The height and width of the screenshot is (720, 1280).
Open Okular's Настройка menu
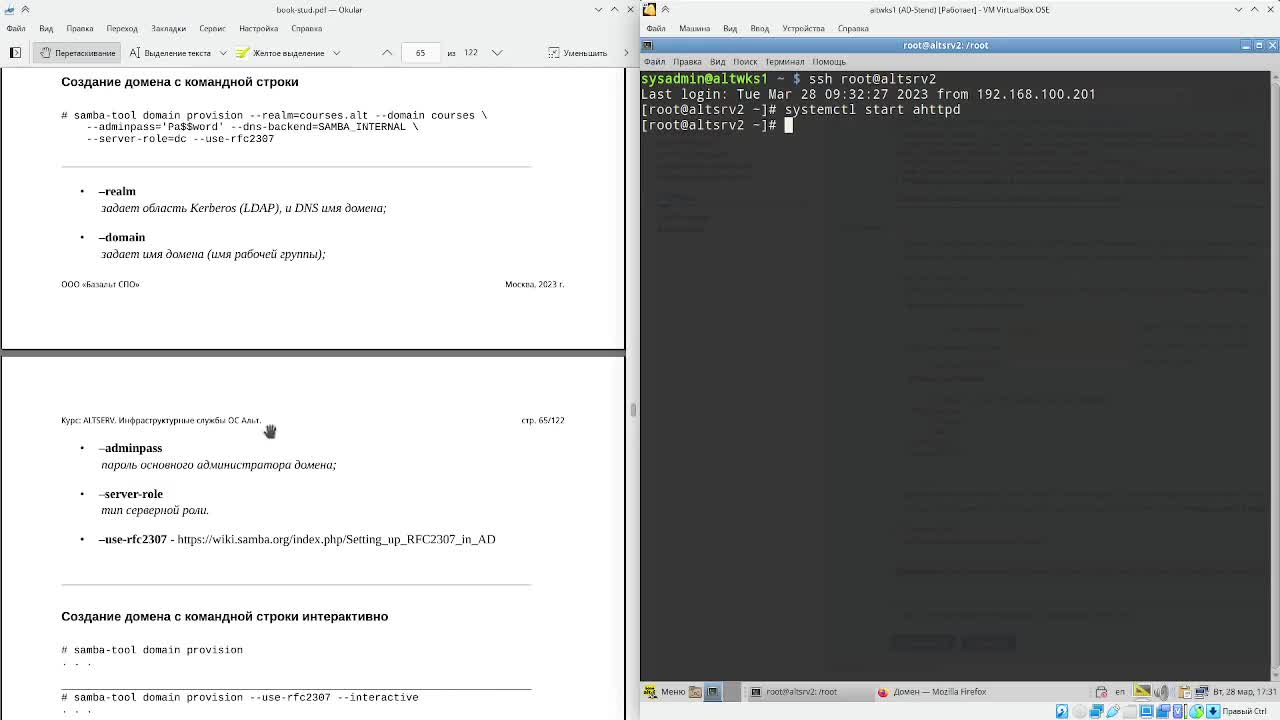coord(258,28)
